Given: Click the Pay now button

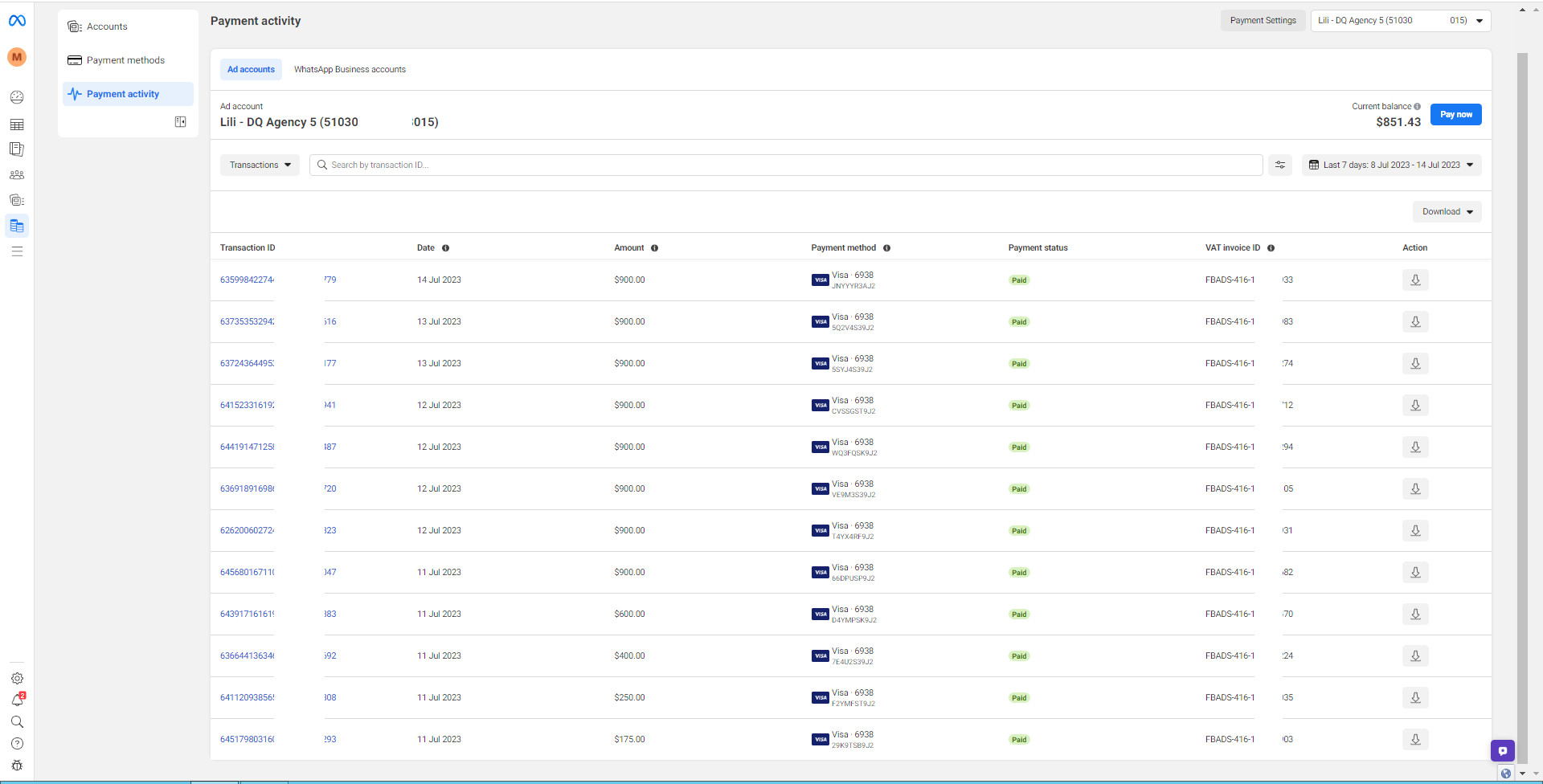Looking at the screenshot, I should 1455,115.
